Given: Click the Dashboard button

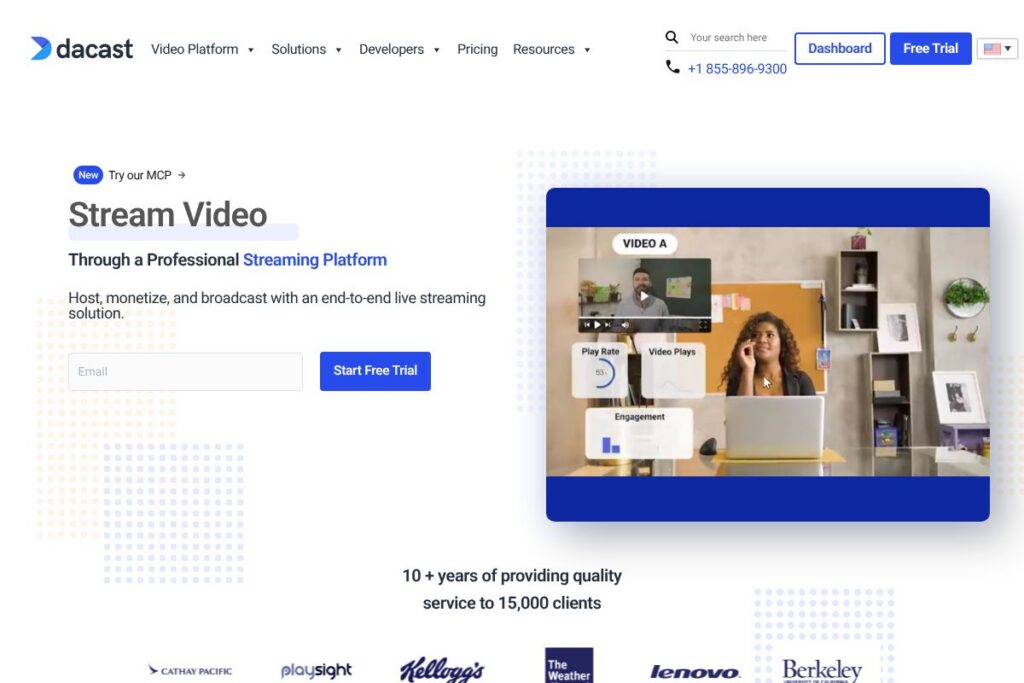Looking at the screenshot, I should [839, 48].
